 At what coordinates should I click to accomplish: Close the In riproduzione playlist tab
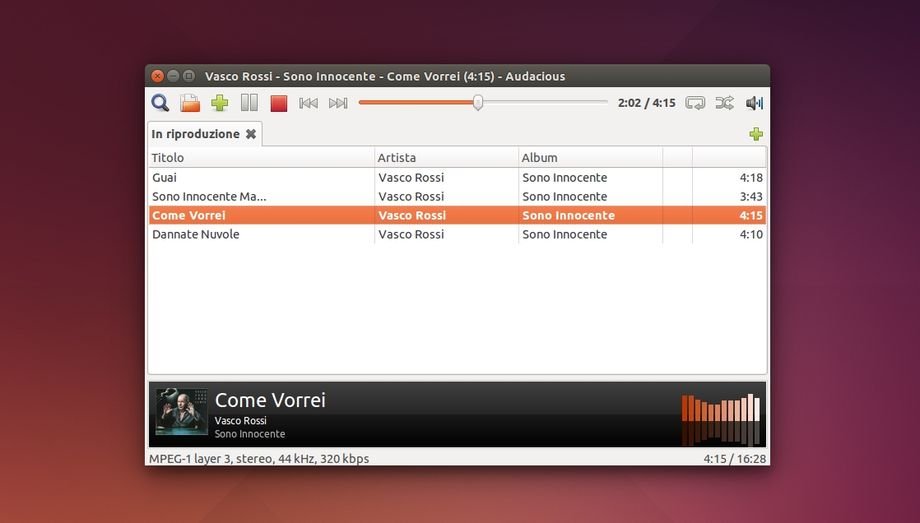pos(251,134)
